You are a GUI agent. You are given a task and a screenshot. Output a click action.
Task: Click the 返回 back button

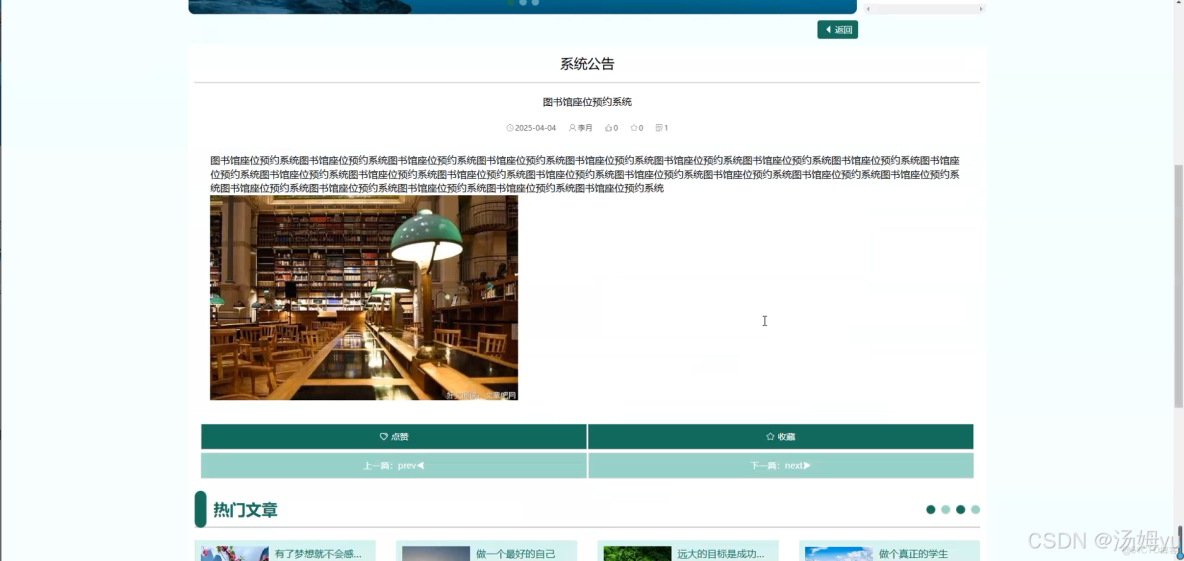coord(837,29)
